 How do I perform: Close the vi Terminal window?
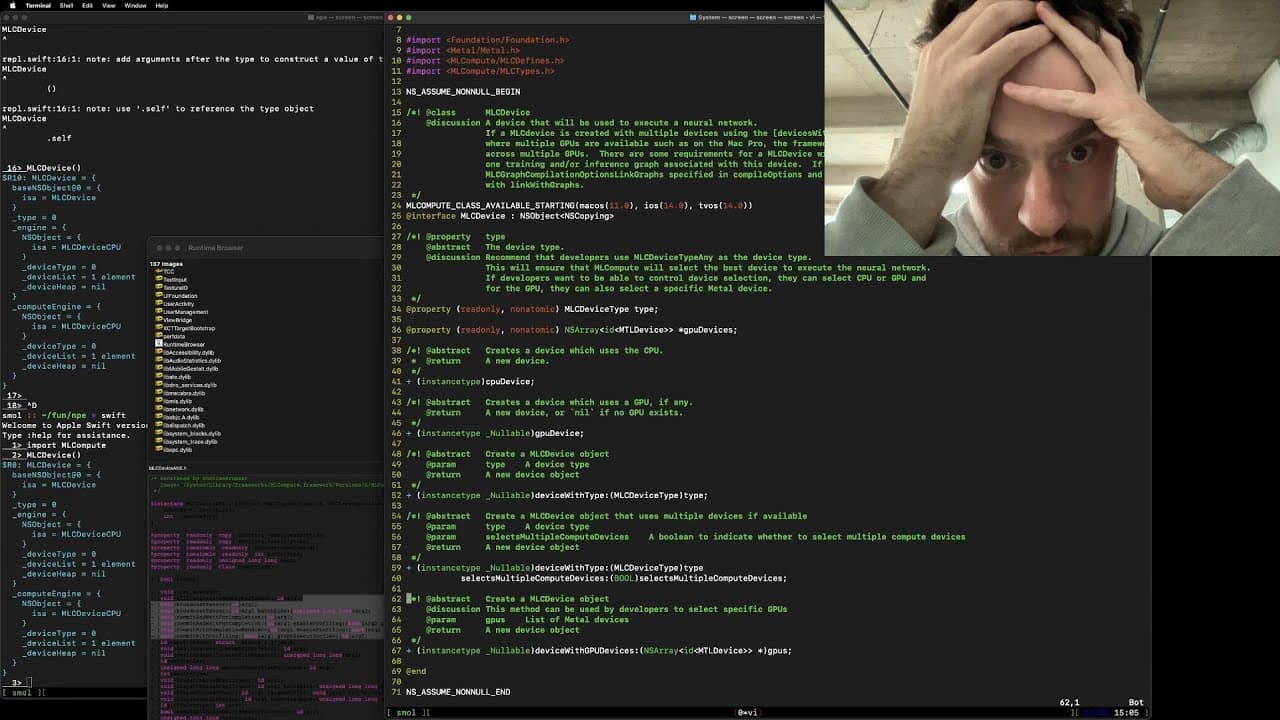(391, 17)
